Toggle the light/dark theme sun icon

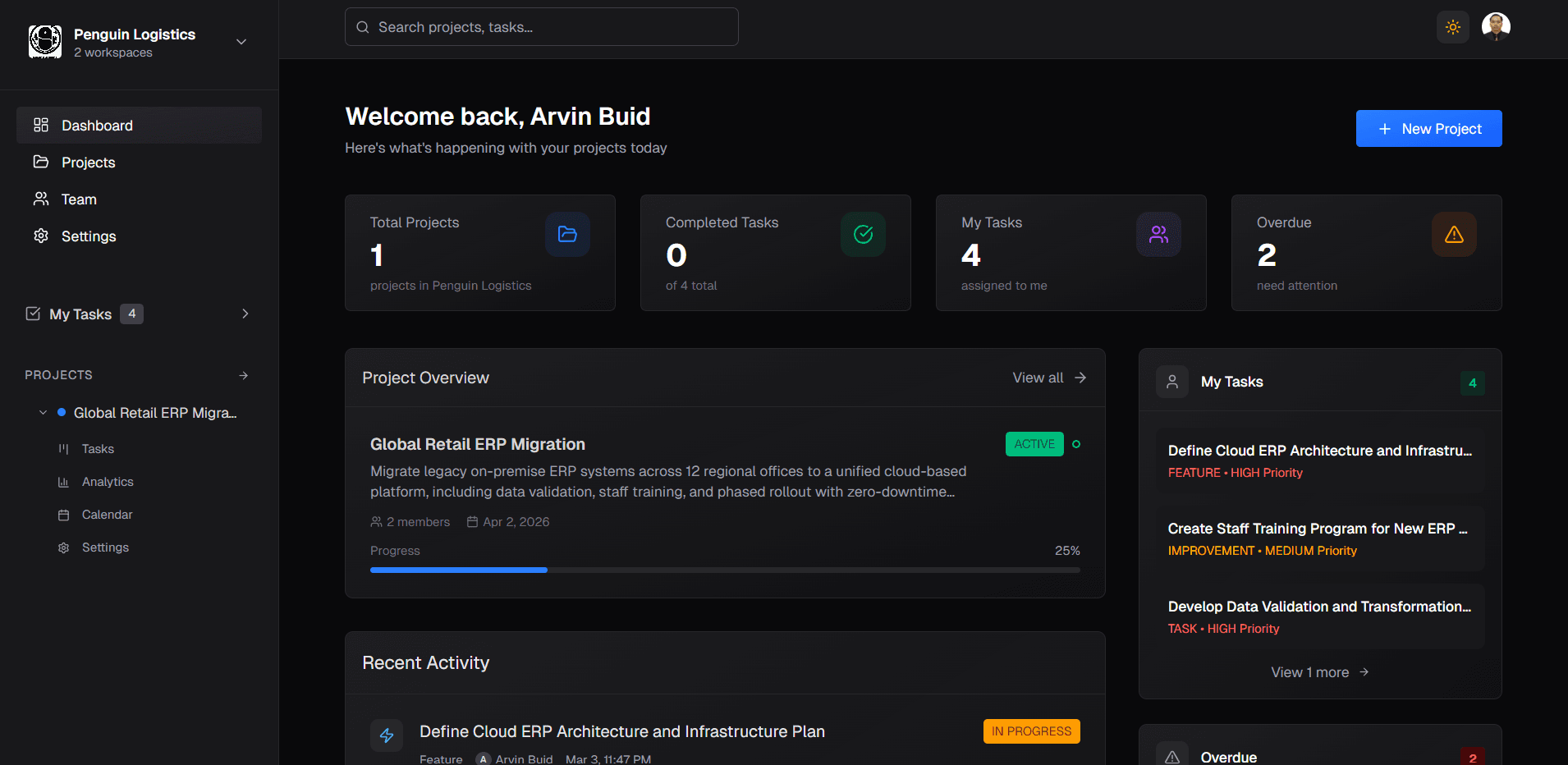click(x=1452, y=27)
